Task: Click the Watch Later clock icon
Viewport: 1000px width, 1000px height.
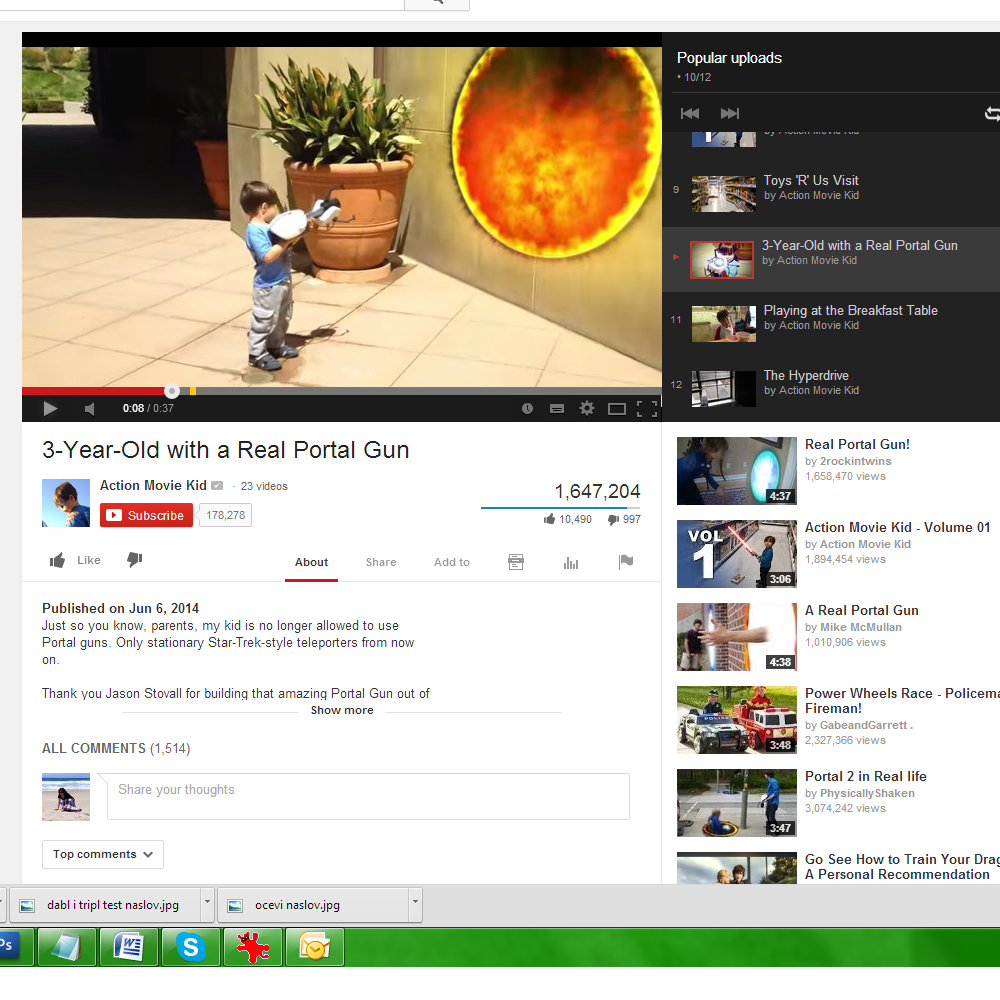Action: (x=528, y=408)
